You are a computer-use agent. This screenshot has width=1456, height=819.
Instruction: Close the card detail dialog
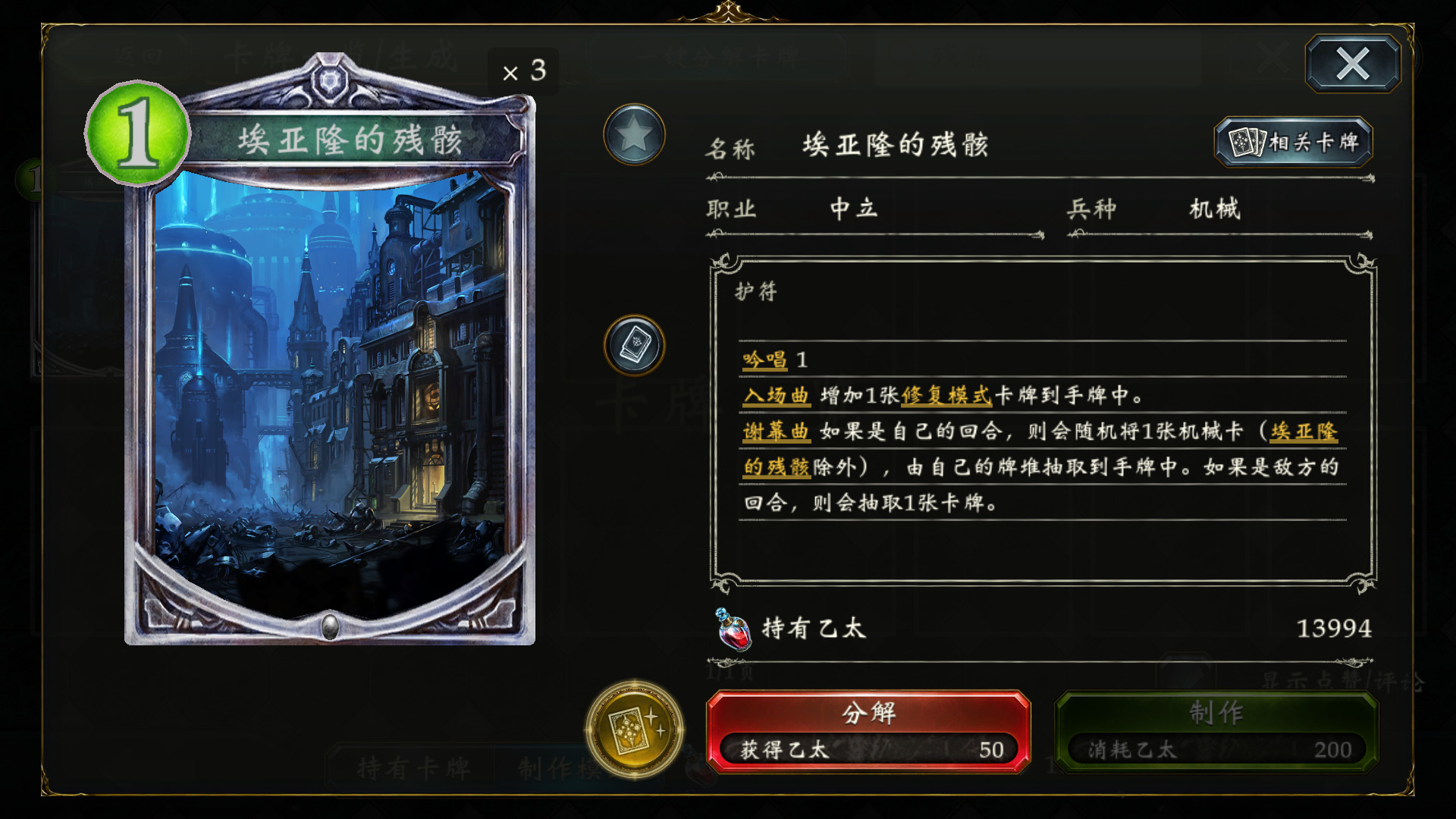coord(1353,64)
